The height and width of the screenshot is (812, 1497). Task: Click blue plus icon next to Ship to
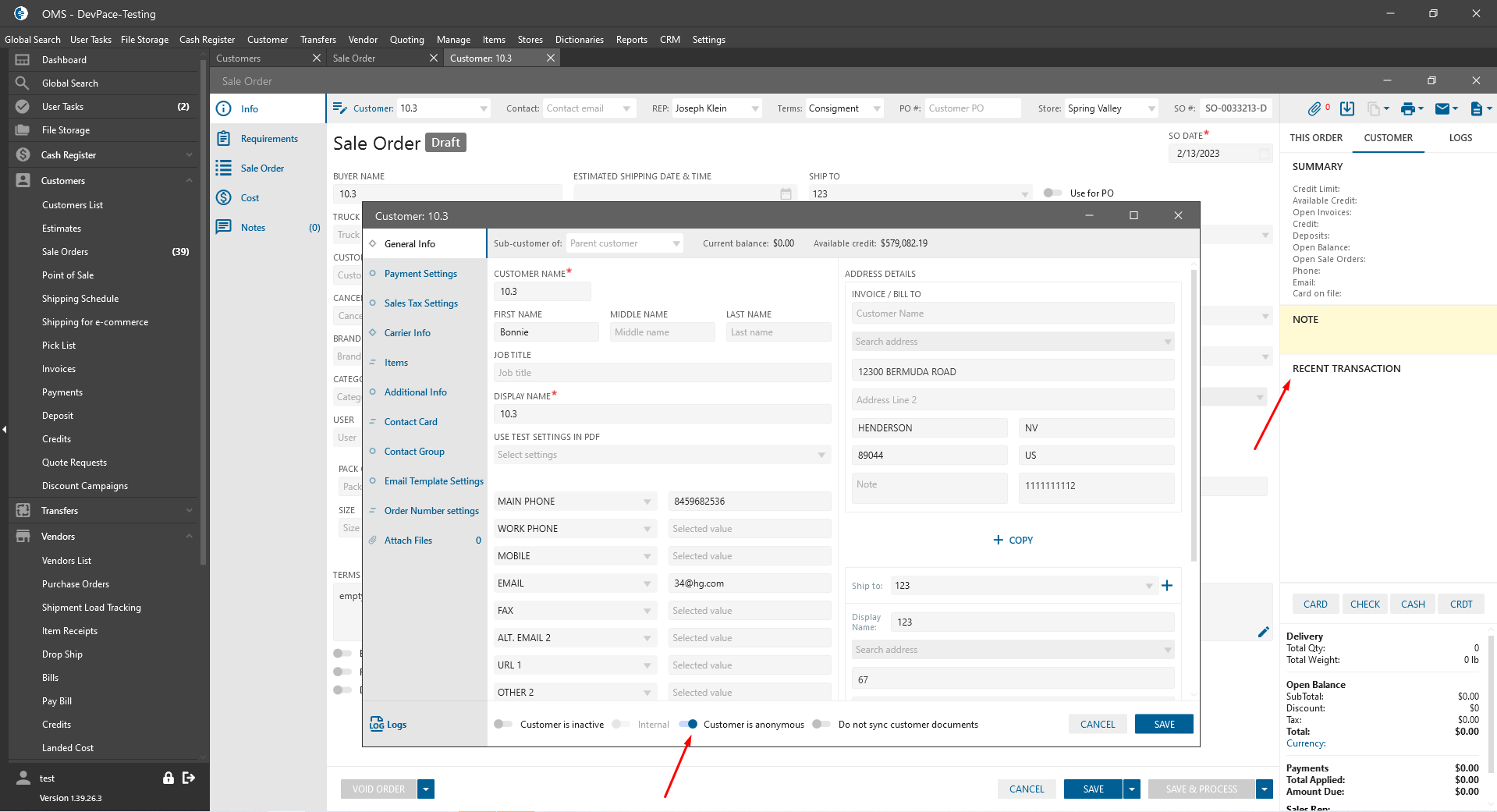1167,586
